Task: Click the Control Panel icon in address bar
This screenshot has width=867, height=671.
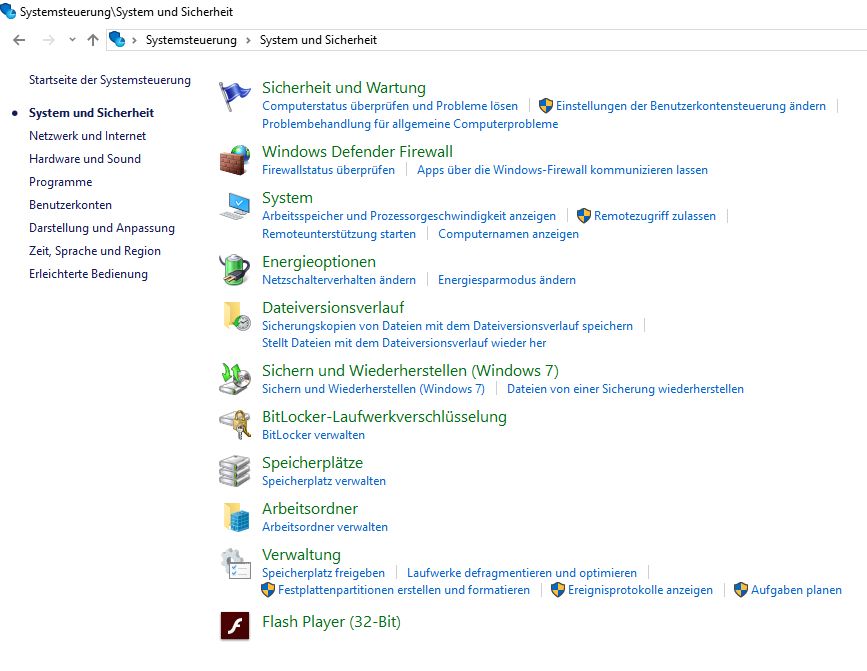Action: 117,39
